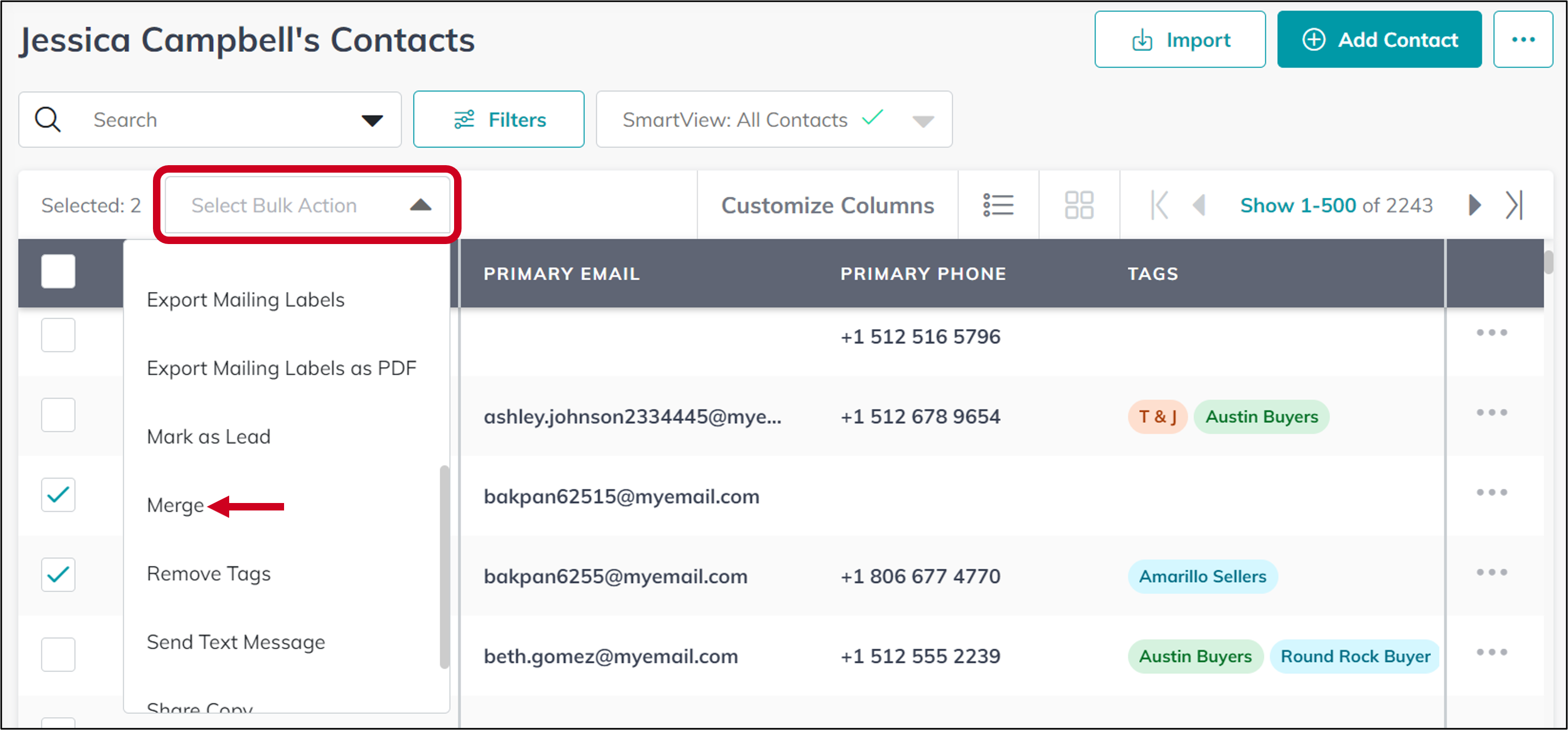The width and height of the screenshot is (1568, 730).
Task: Click the Import button
Action: (1179, 39)
